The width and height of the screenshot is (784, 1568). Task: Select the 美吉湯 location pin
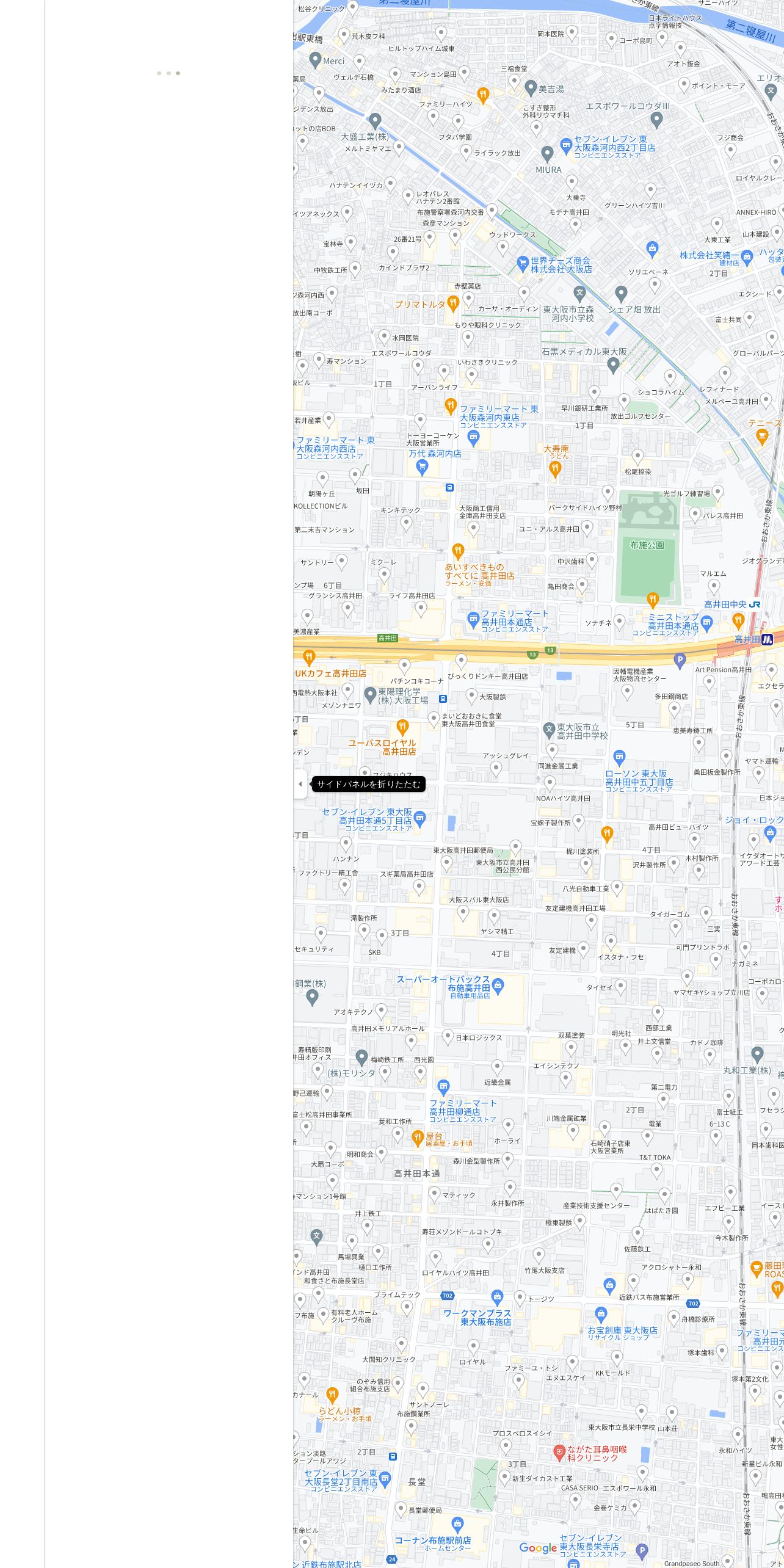[531, 88]
